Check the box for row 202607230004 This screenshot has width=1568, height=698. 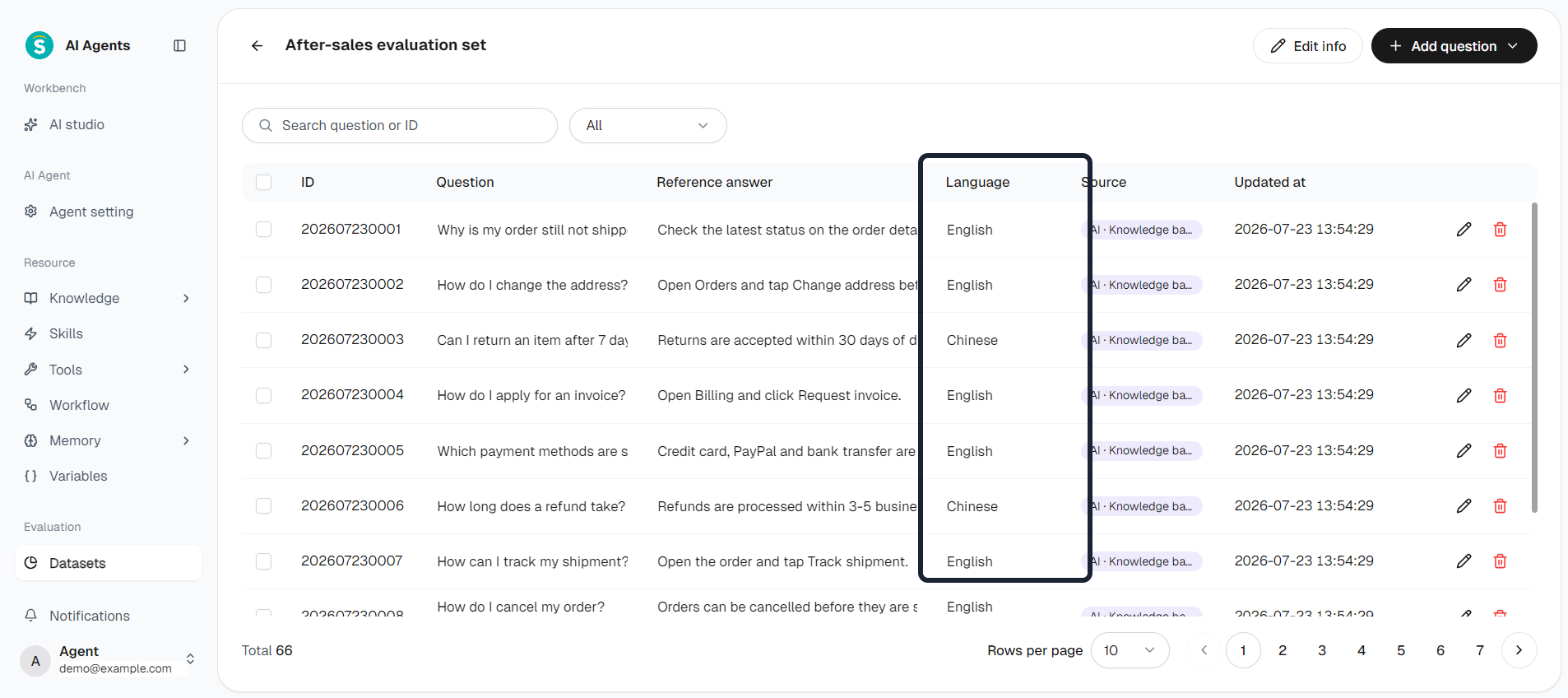[264, 395]
